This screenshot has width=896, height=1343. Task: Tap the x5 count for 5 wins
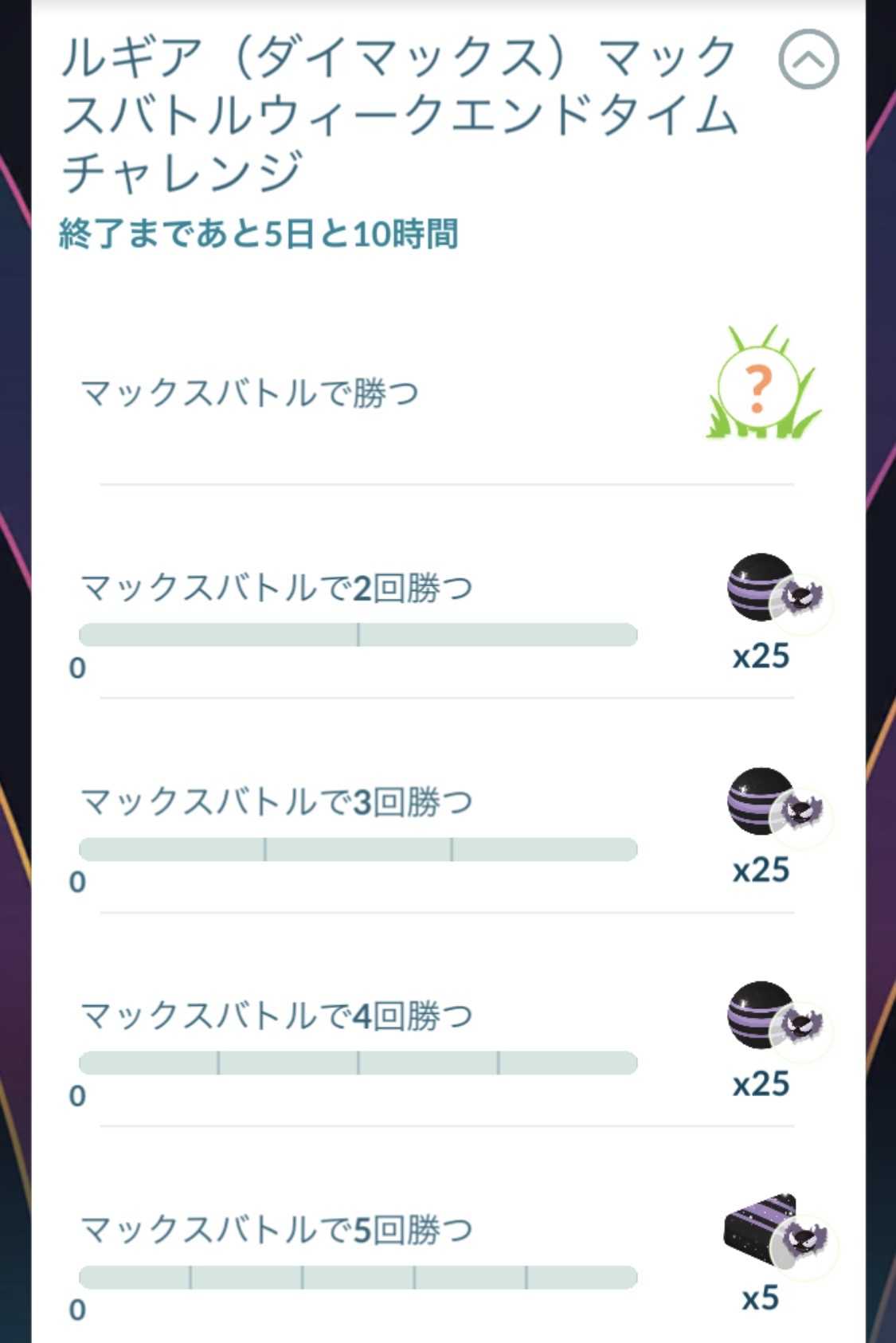pyautogui.click(x=760, y=1298)
